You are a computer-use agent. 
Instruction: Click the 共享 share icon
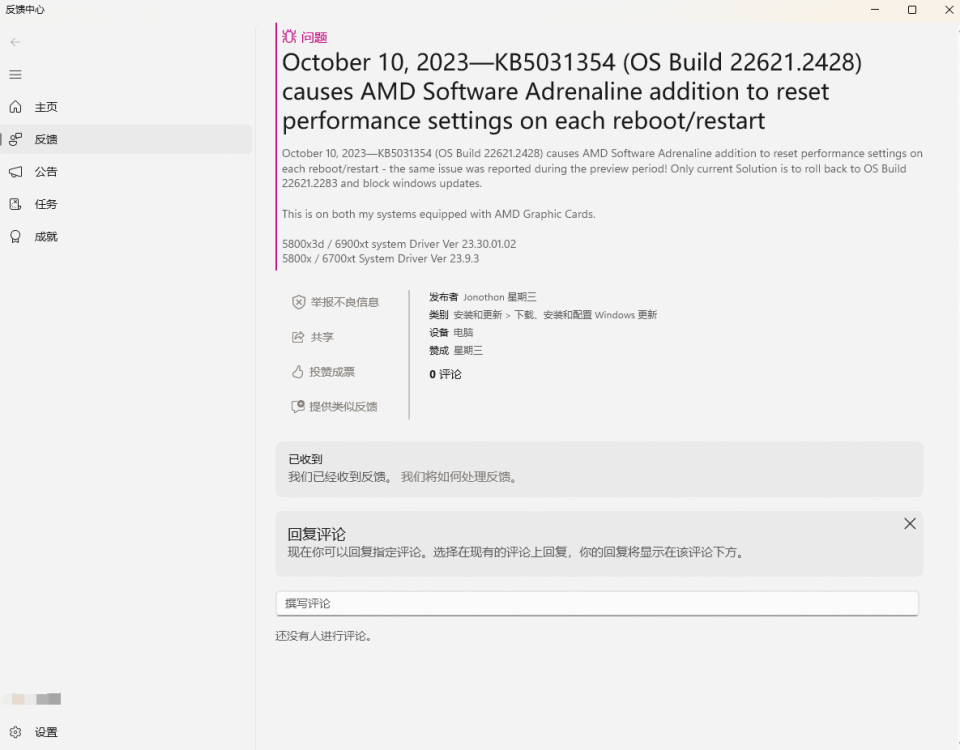(298, 337)
